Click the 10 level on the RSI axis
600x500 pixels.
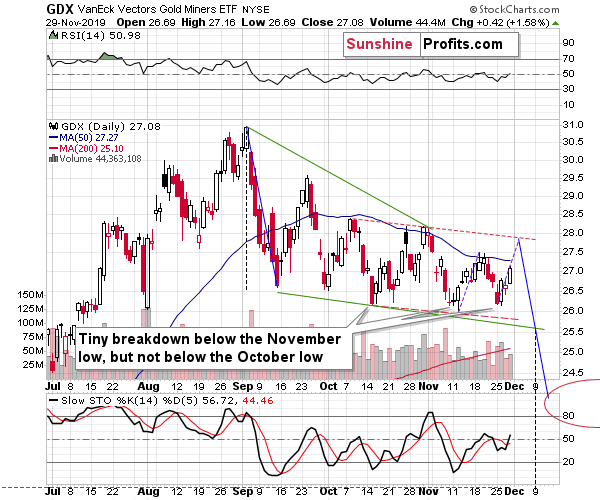click(568, 105)
